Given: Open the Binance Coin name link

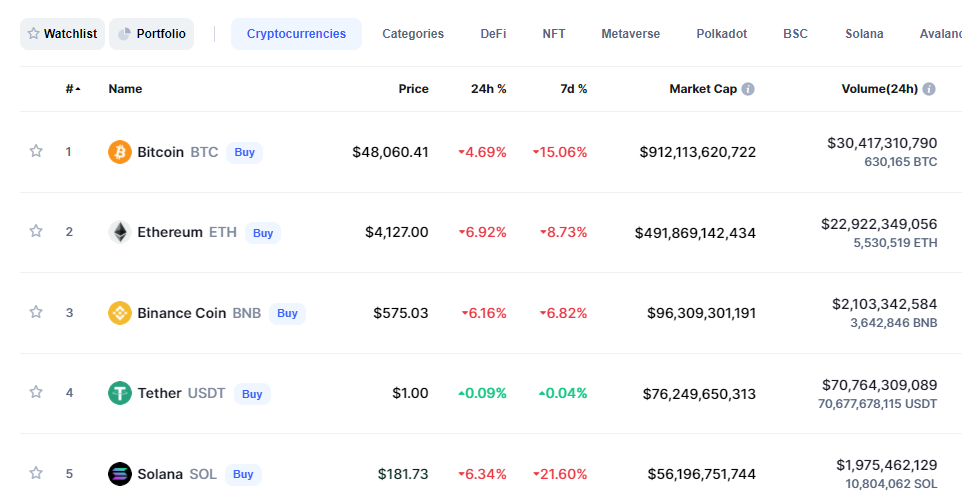Looking at the screenshot, I should 182,313.
